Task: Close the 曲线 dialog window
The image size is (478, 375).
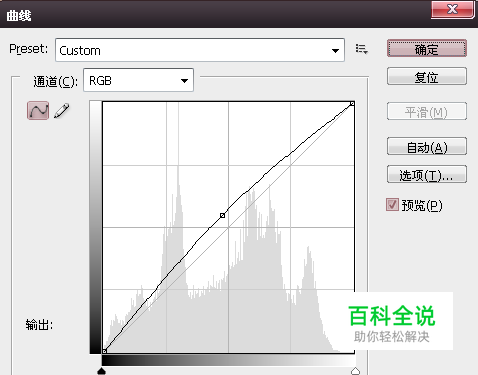Action: [452, 9]
